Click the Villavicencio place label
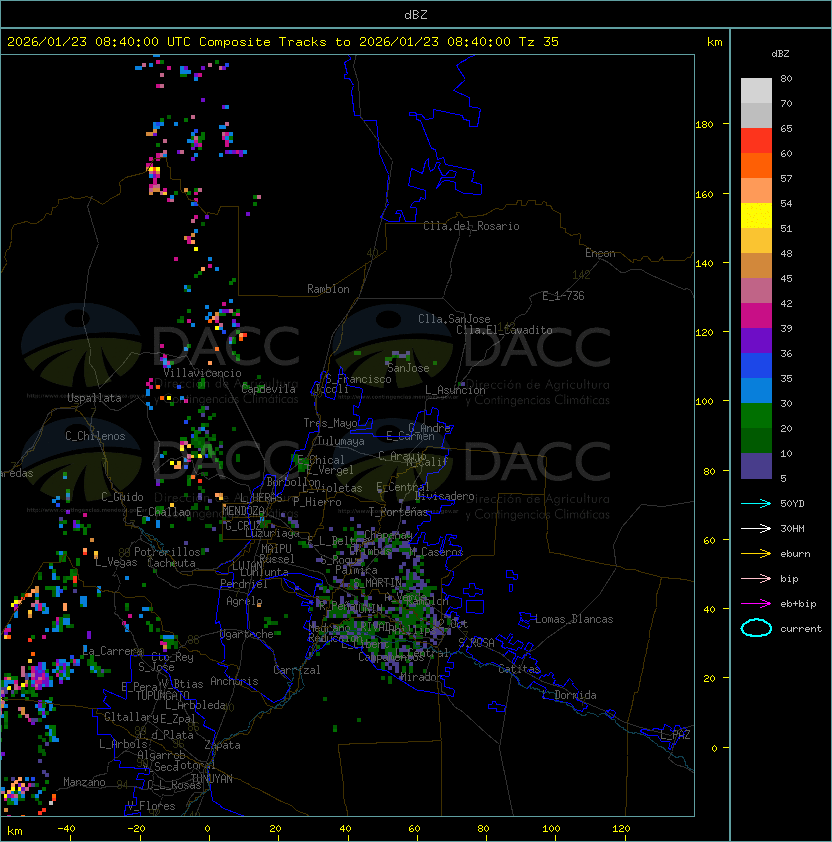 click(202, 373)
